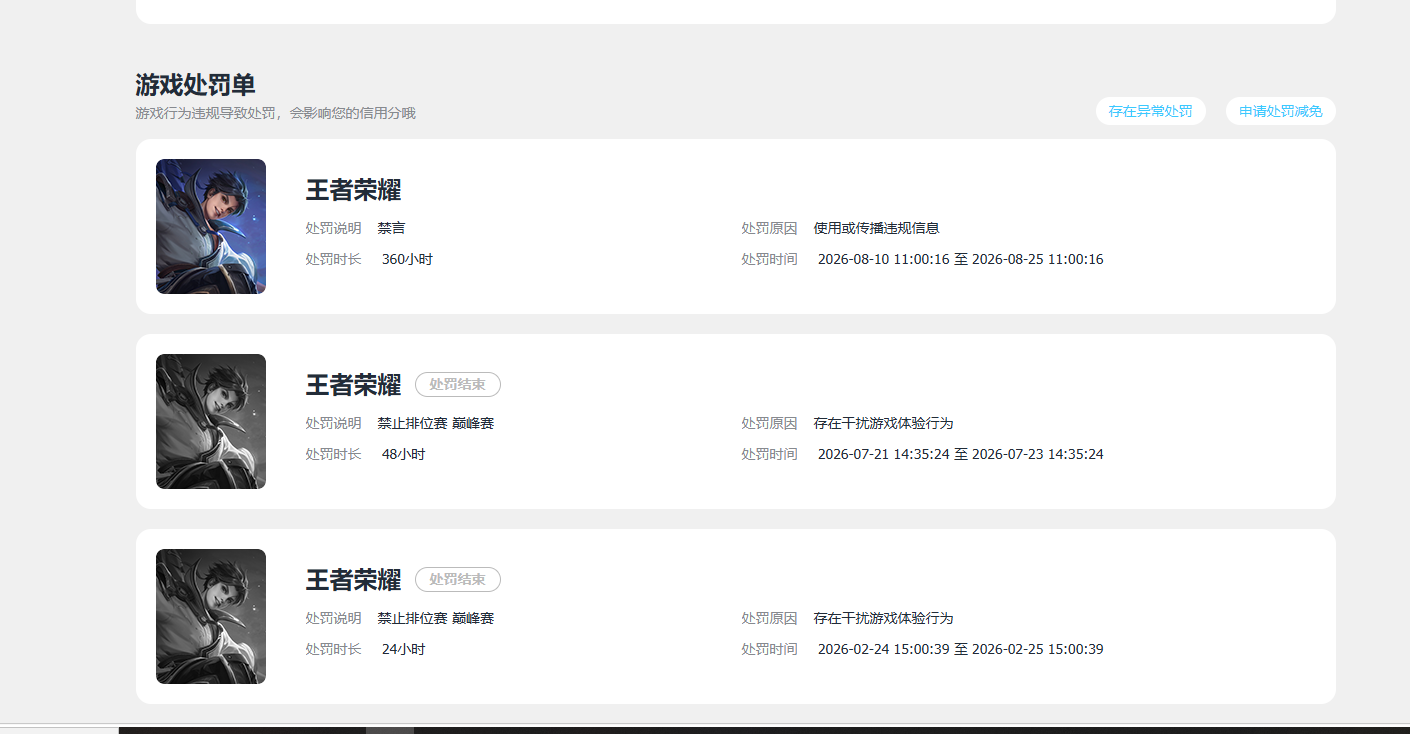
Task: Click the time range starting 2026-08-10 11:00:16
Action: (960, 259)
